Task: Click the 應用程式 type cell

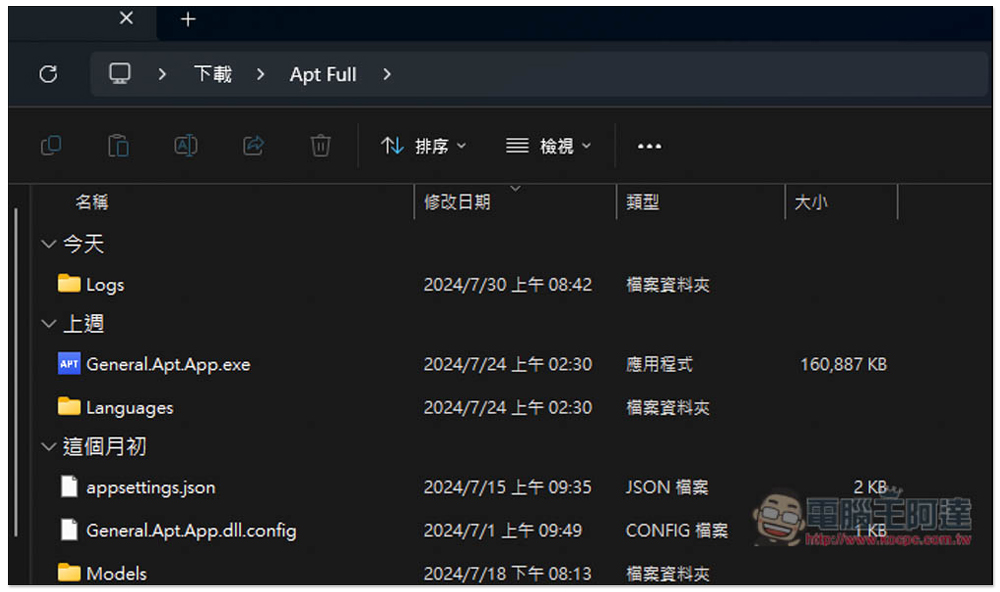Action: click(x=659, y=364)
